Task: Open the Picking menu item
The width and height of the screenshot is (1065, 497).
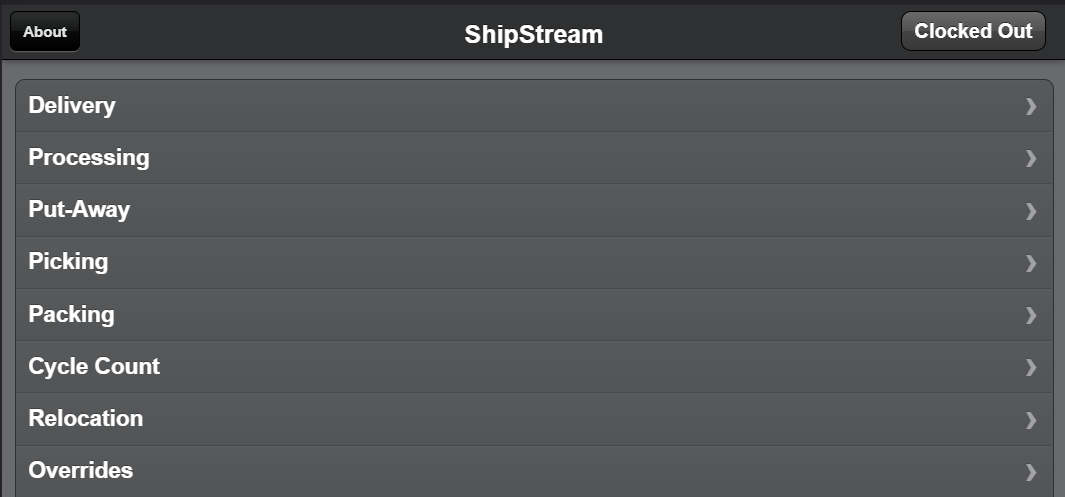Action: (68, 262)
